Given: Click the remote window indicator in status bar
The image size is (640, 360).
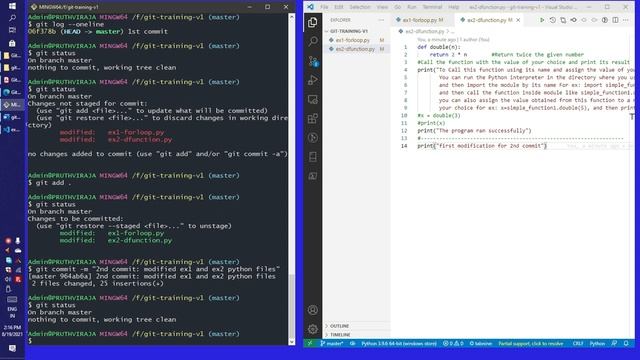Looking at the screenshot, I should [310, 344].
